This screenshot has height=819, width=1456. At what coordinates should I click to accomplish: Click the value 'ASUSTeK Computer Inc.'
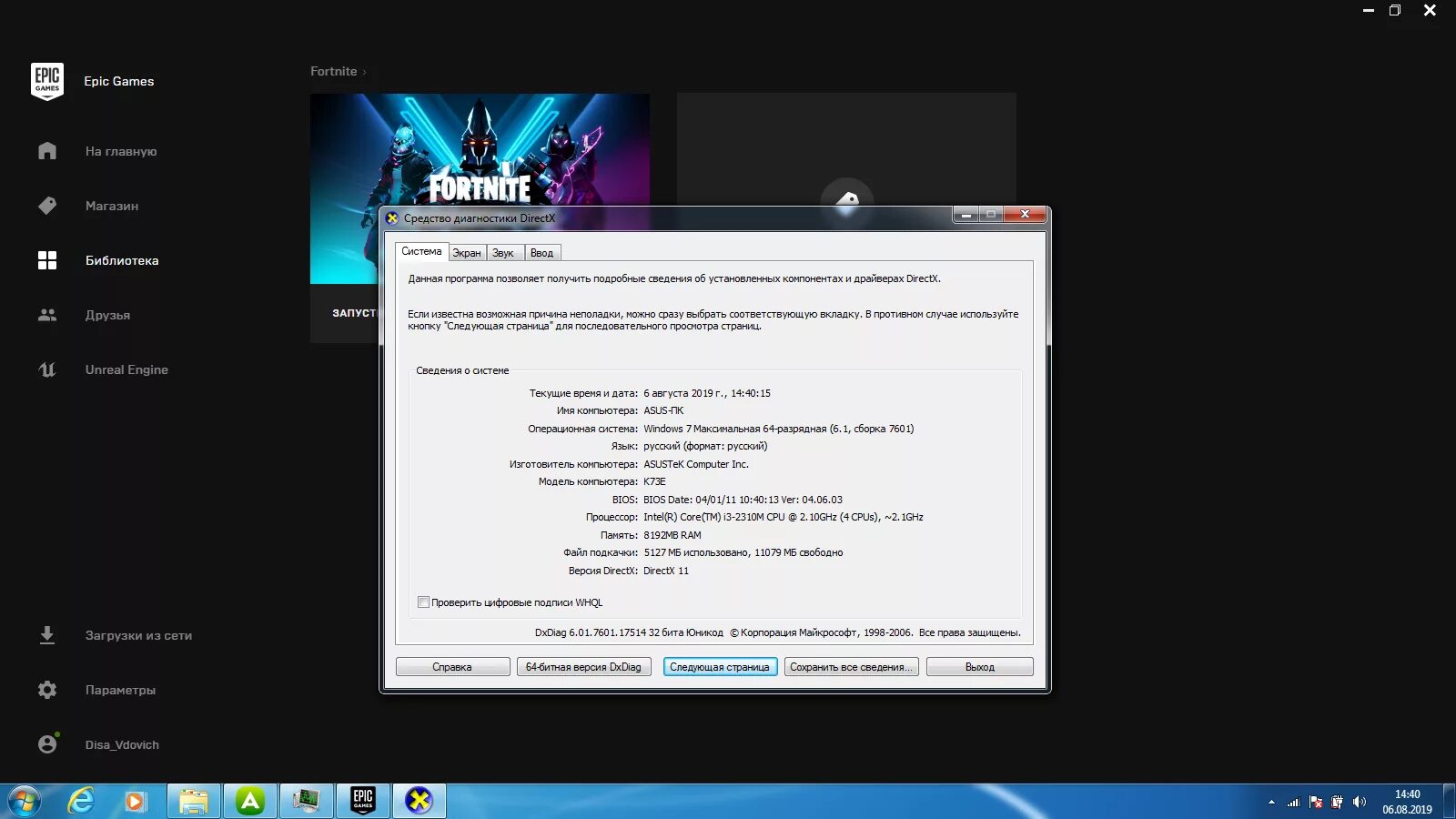point(696,464)
